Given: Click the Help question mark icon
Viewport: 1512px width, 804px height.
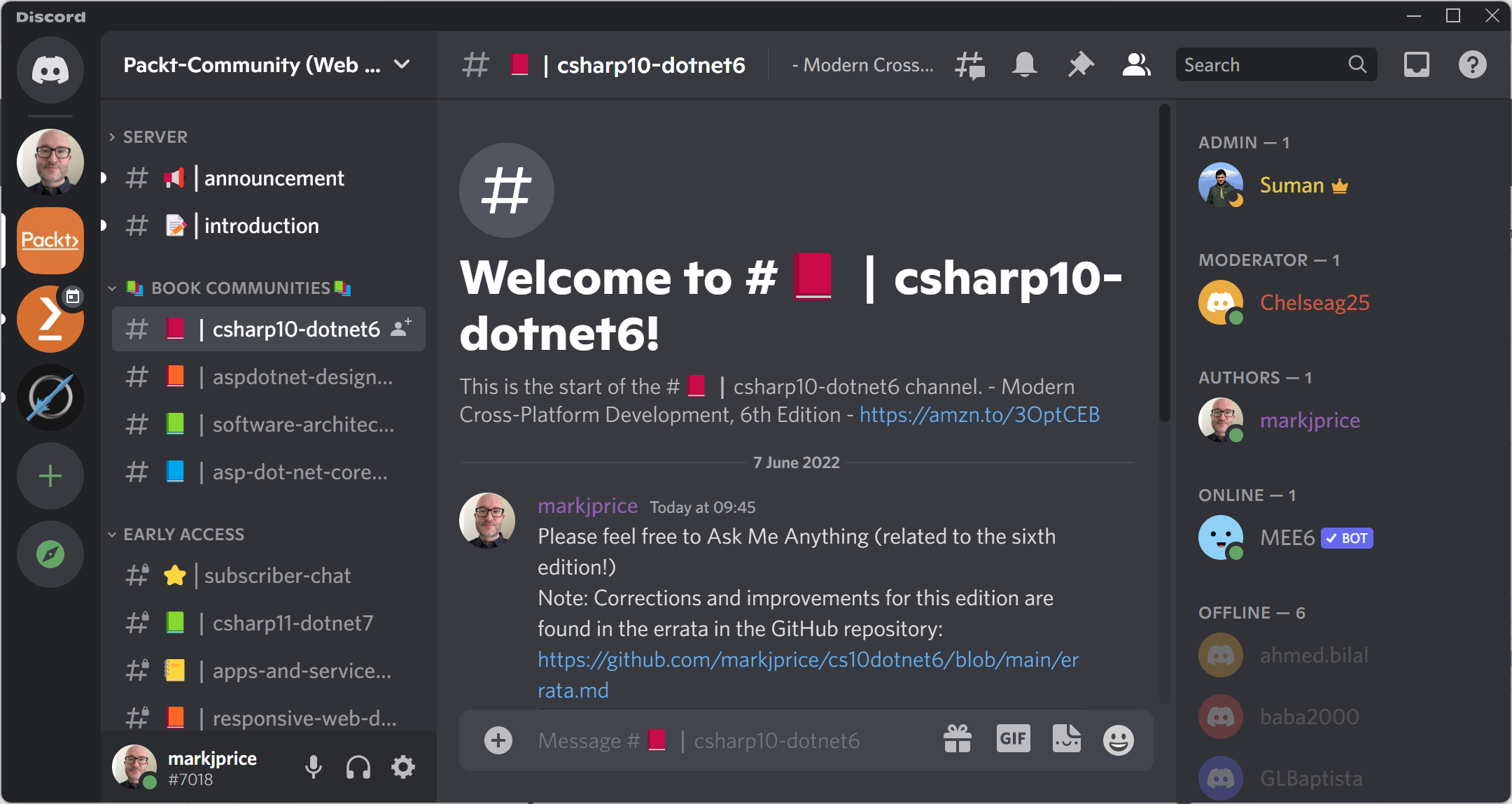Looking at the screenshot, I should [1472, 65].
